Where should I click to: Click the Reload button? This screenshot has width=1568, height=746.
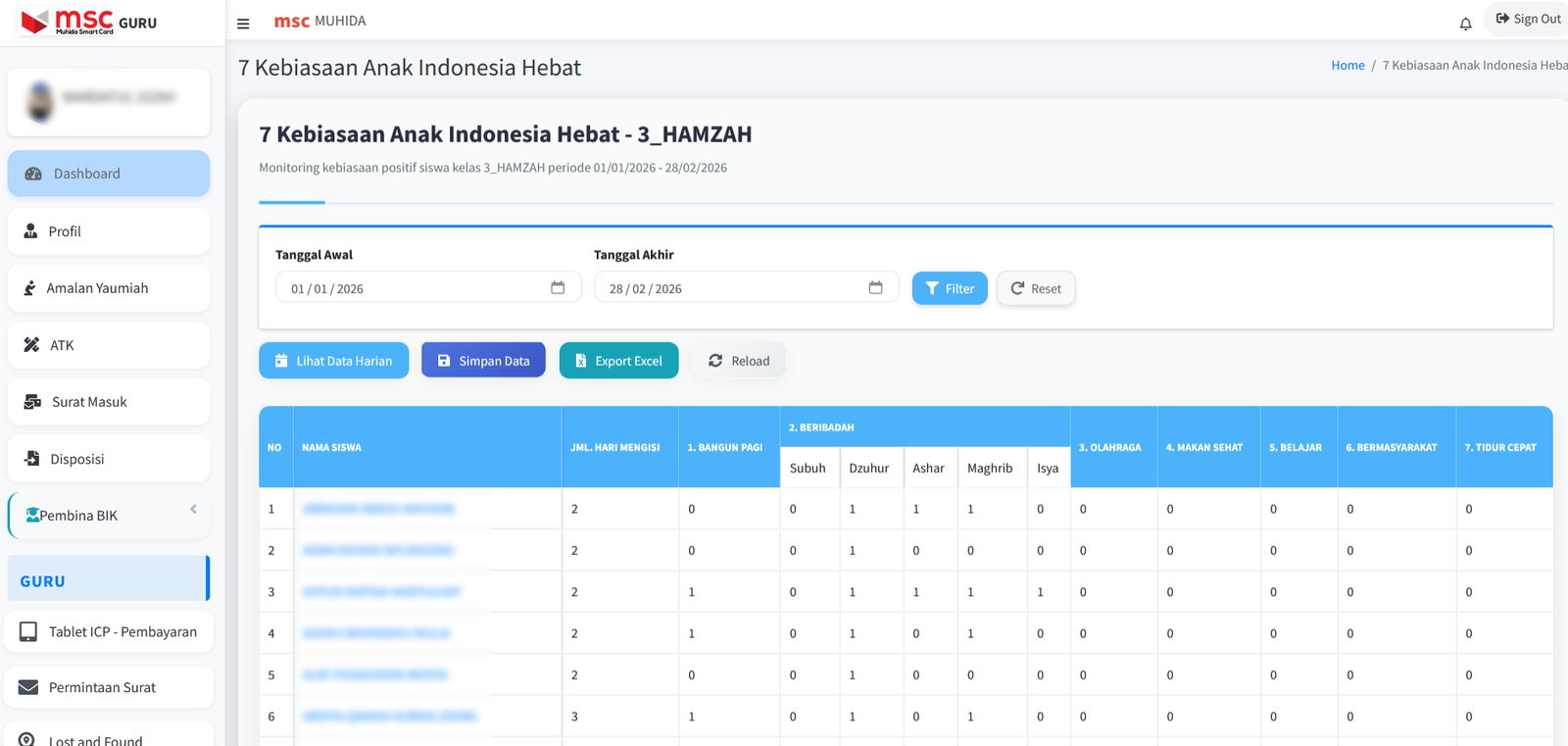(x=739, y=361)
